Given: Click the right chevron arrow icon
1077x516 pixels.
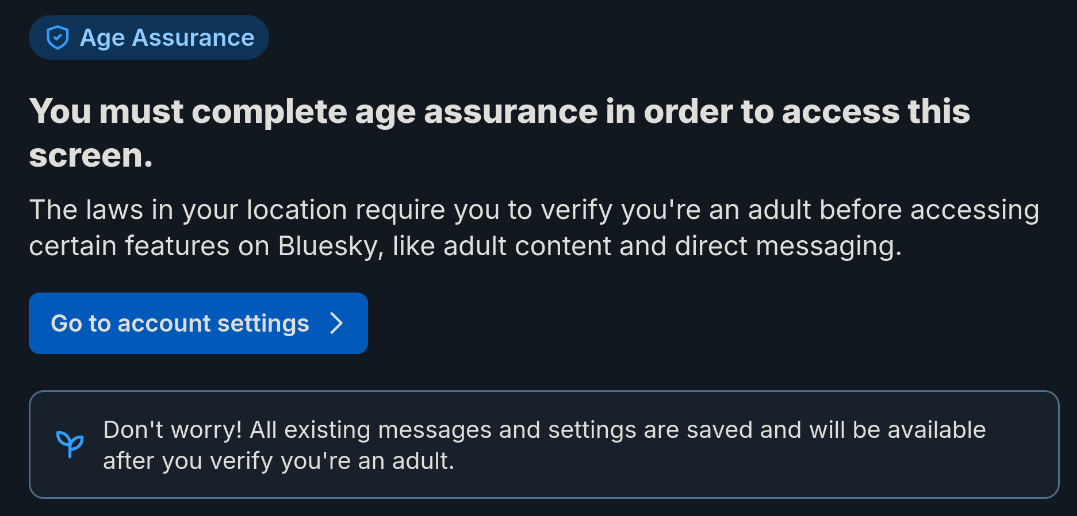Looking at the screenshot, I should pyautogui.click(x=337, y=323).
